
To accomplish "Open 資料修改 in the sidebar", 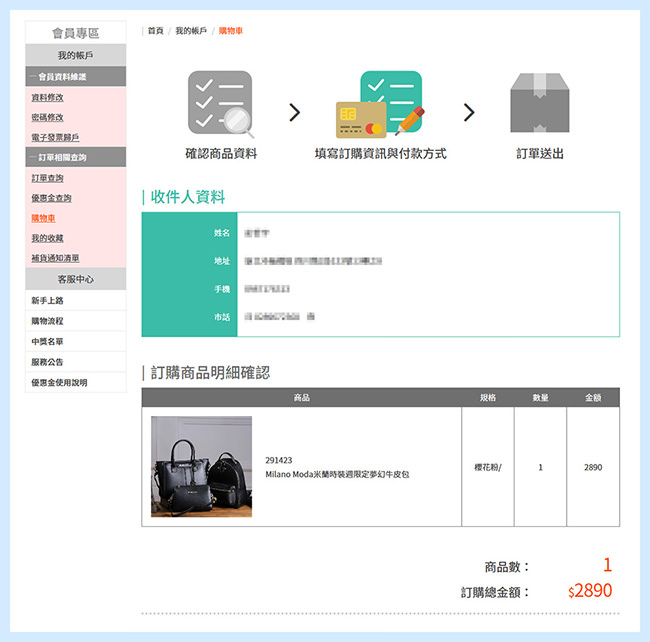I will click(x=47, y=98).
